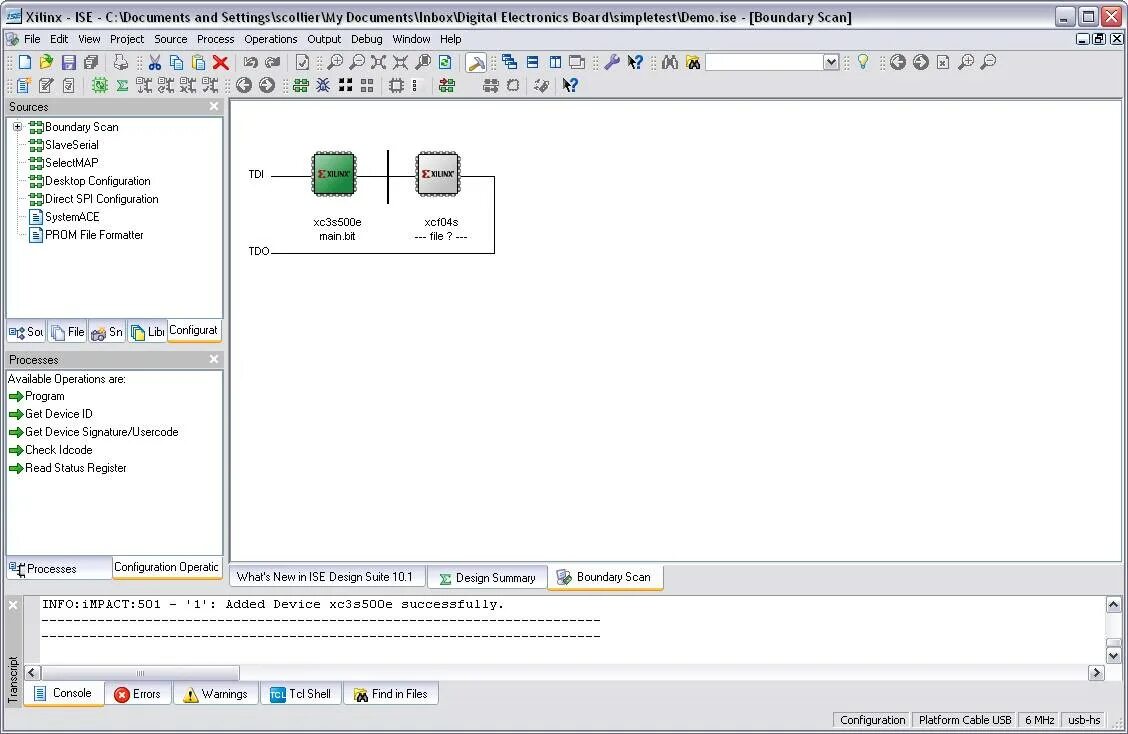The image size is (1128, 734).
Task: Open the toolbar search combo dropdown arrow
Action: [x=831, y=63]
